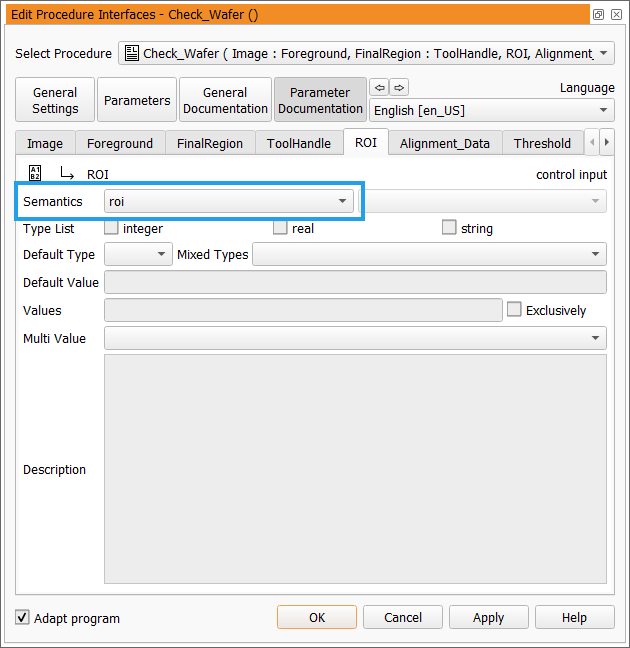Click inside the Description text area
The height and width of the screenshot is (648, 630).
pos(355,469)
